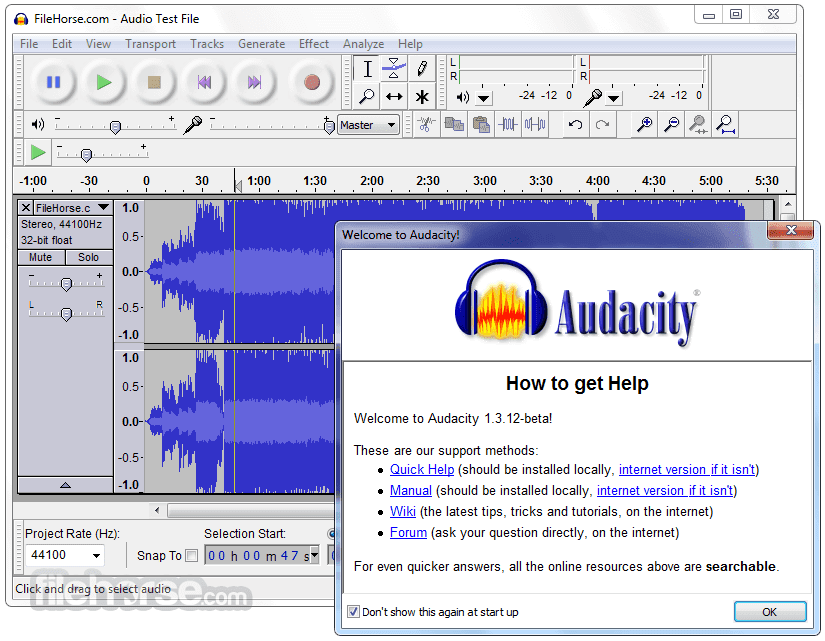Open the Quick Help link
This screenshot has width=825, height=641.
422,469
